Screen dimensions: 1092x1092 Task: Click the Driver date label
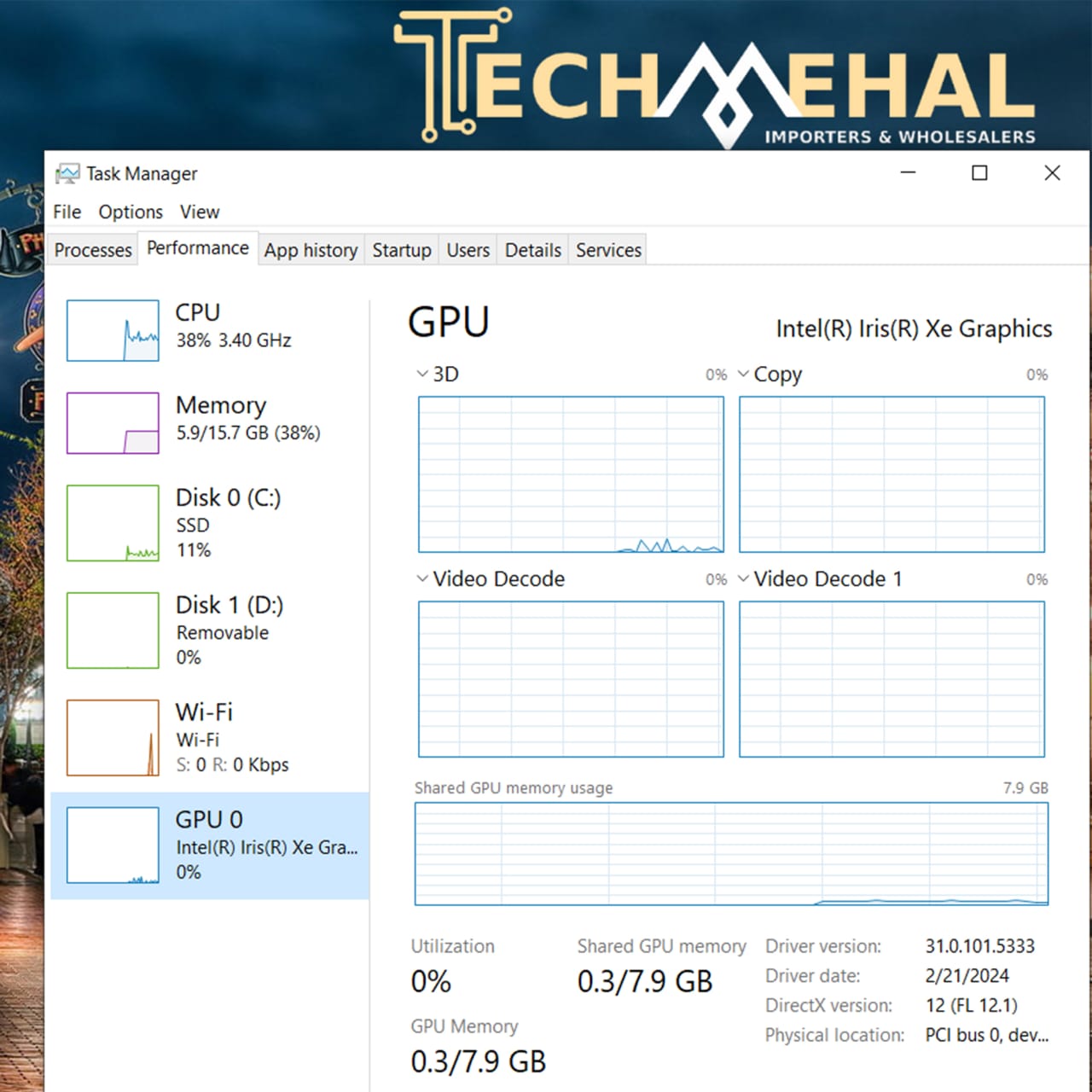[x=812, y=976]
